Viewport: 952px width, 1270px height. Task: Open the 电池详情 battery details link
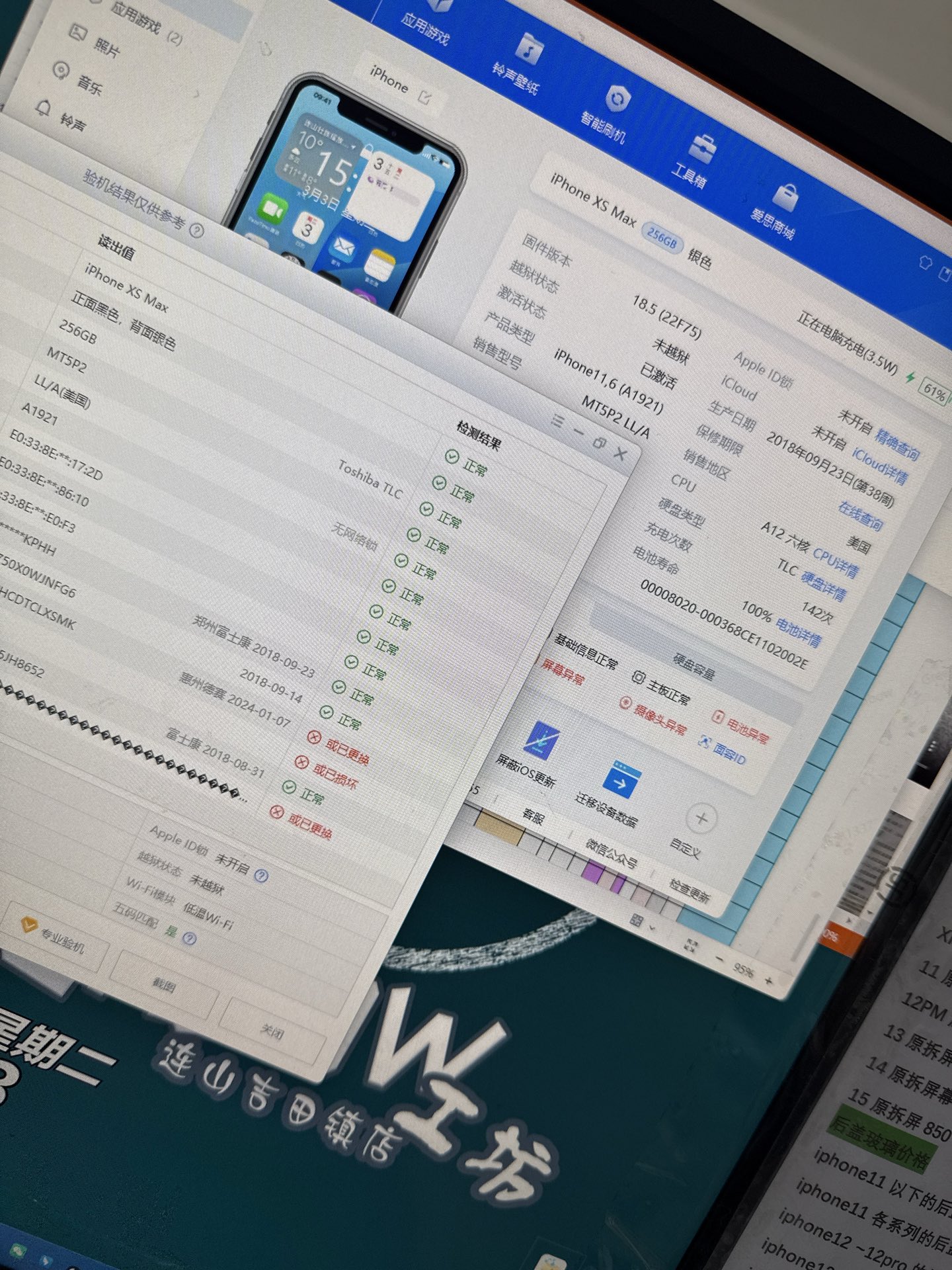tap(798, 632)
